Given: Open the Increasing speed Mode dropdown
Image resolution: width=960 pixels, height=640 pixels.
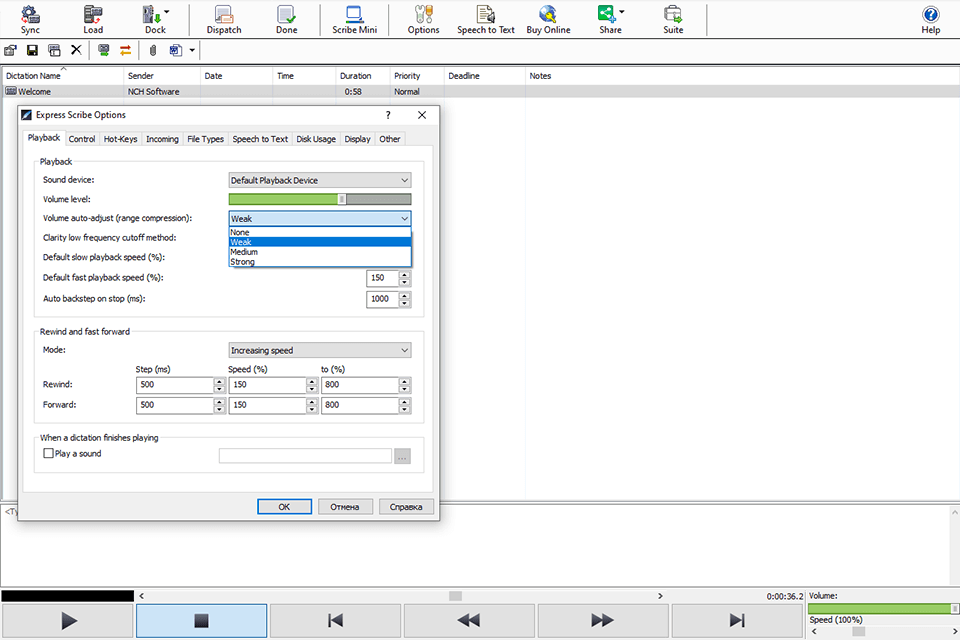Looking at the screenshot, I should [319, 348].
